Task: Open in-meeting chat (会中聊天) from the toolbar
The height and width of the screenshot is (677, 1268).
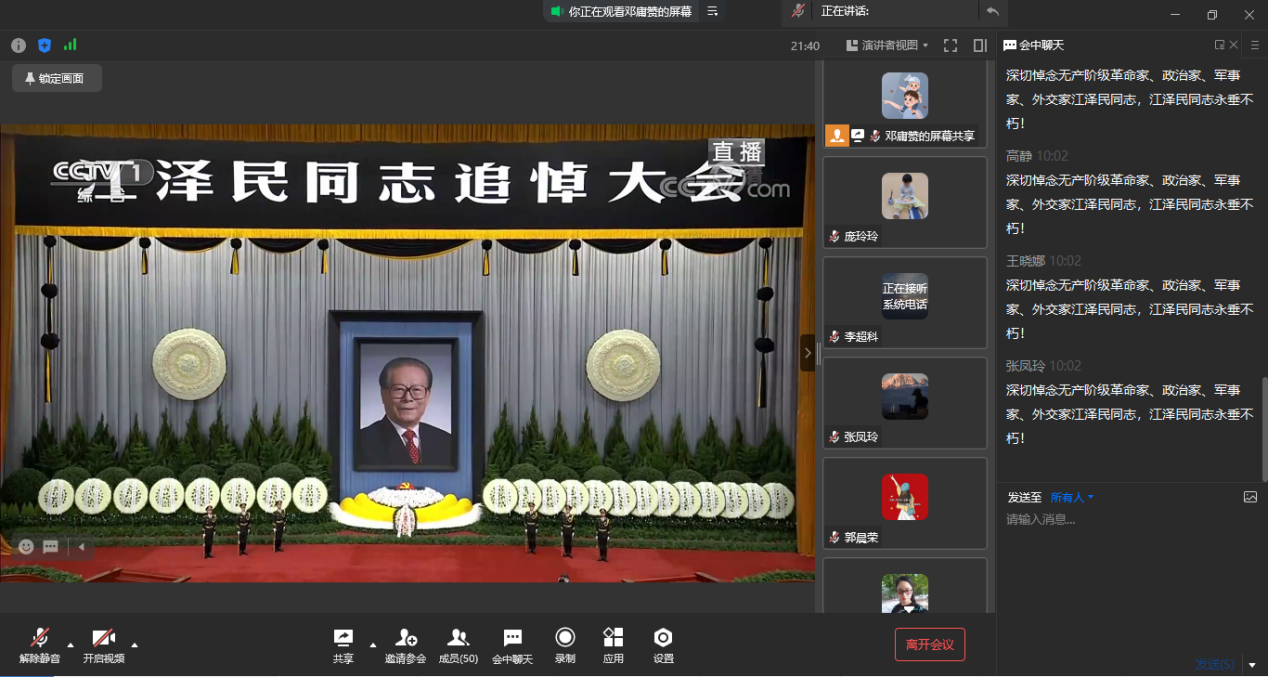Action: 512,645
